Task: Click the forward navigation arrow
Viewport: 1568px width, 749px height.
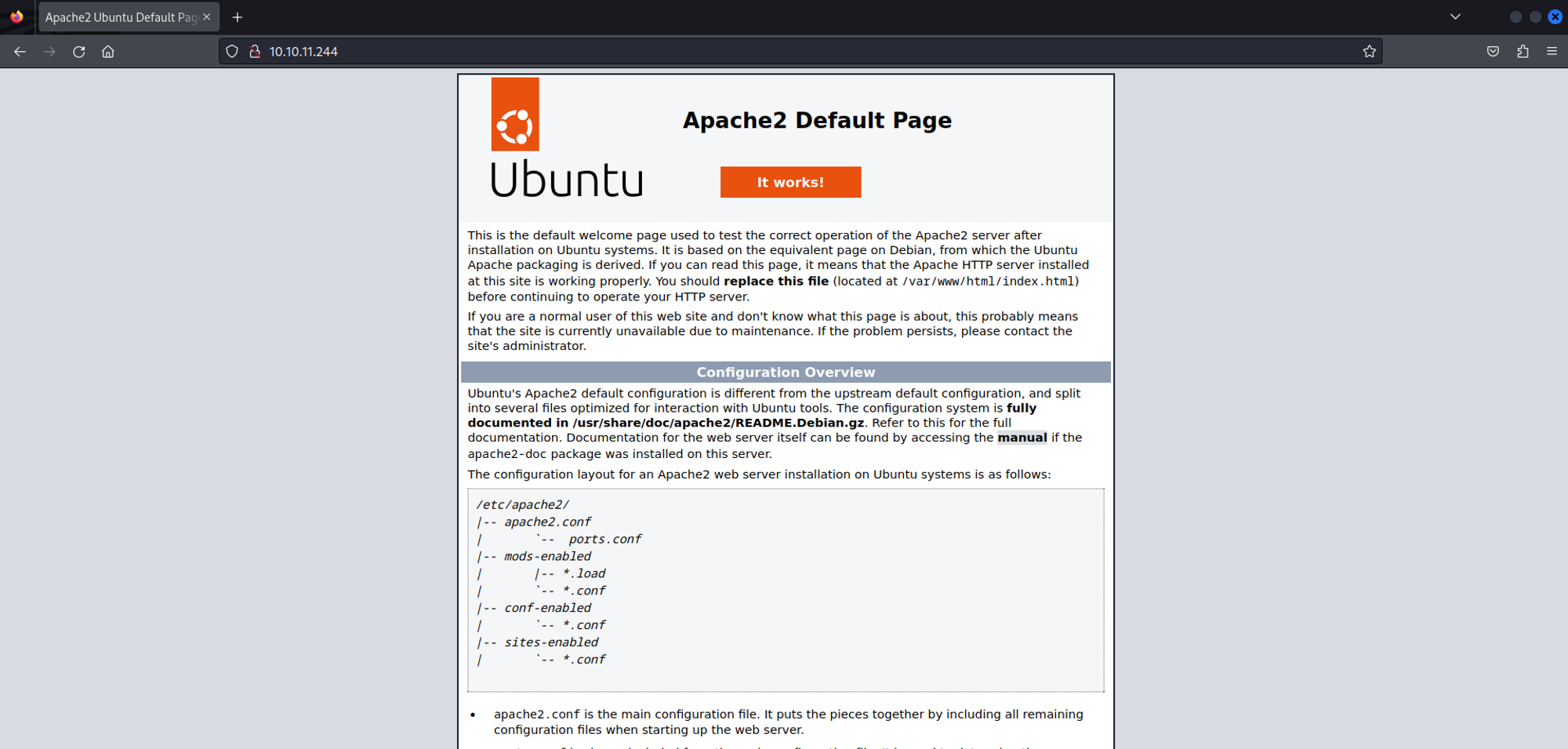Action: [49, 52]
